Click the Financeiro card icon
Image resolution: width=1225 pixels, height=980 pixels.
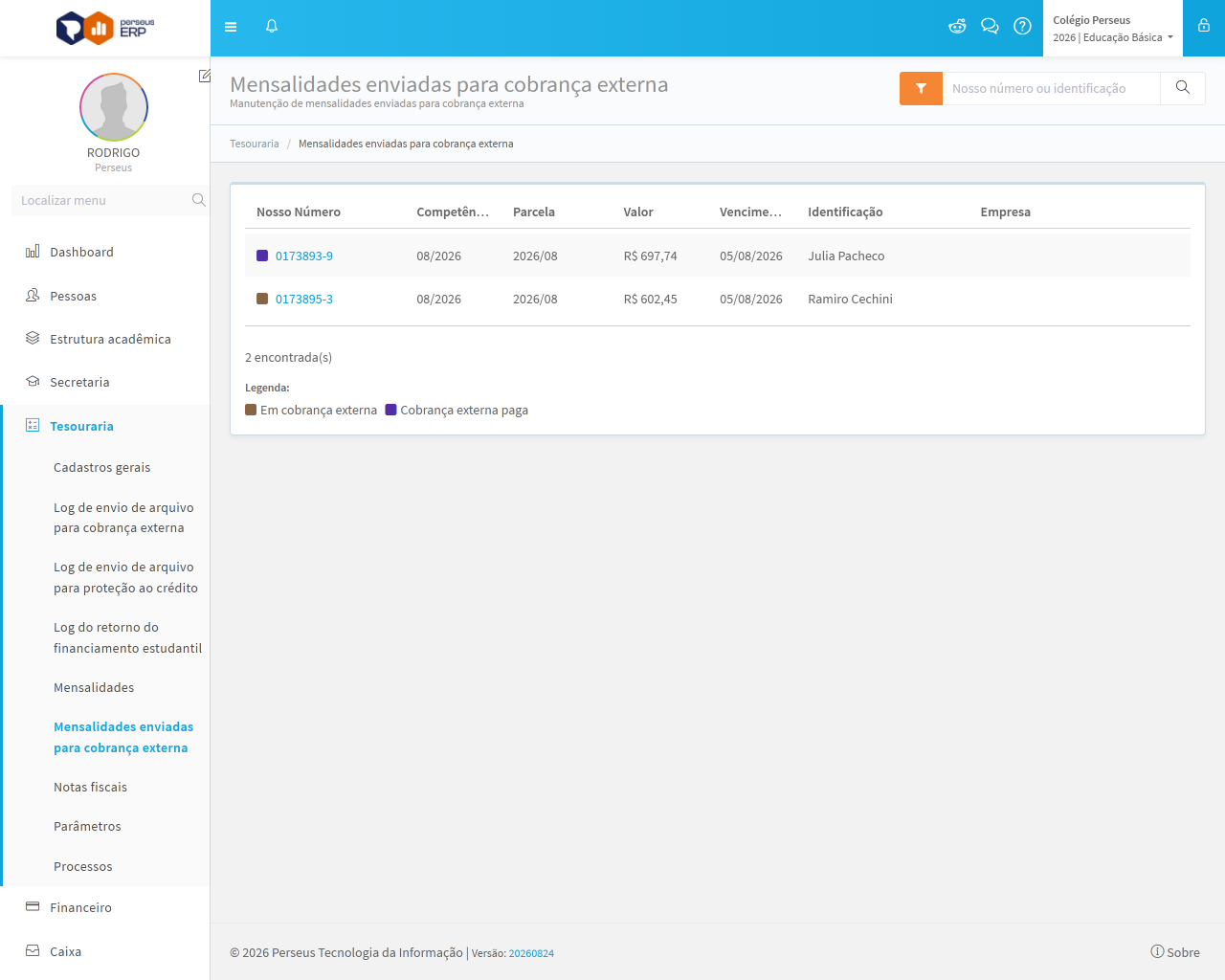[33, 907]
